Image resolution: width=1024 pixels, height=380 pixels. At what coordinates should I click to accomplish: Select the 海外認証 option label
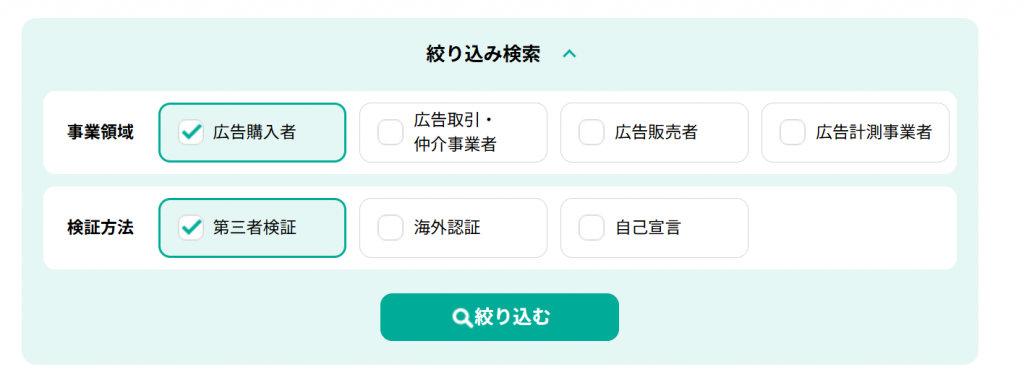click(447, 228)
